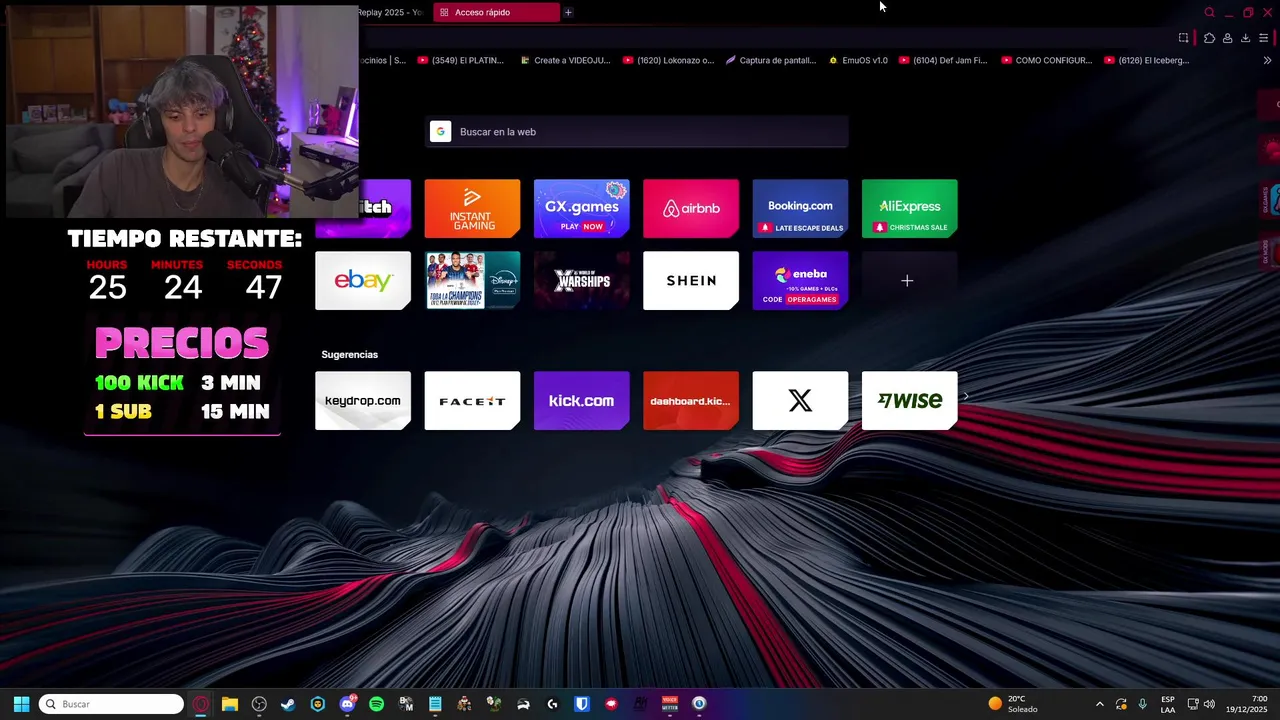Image resolution: width=1280 pixels, height=720 pixels.
Task: Open the World of Warships tile
Action: coord(581,281)
